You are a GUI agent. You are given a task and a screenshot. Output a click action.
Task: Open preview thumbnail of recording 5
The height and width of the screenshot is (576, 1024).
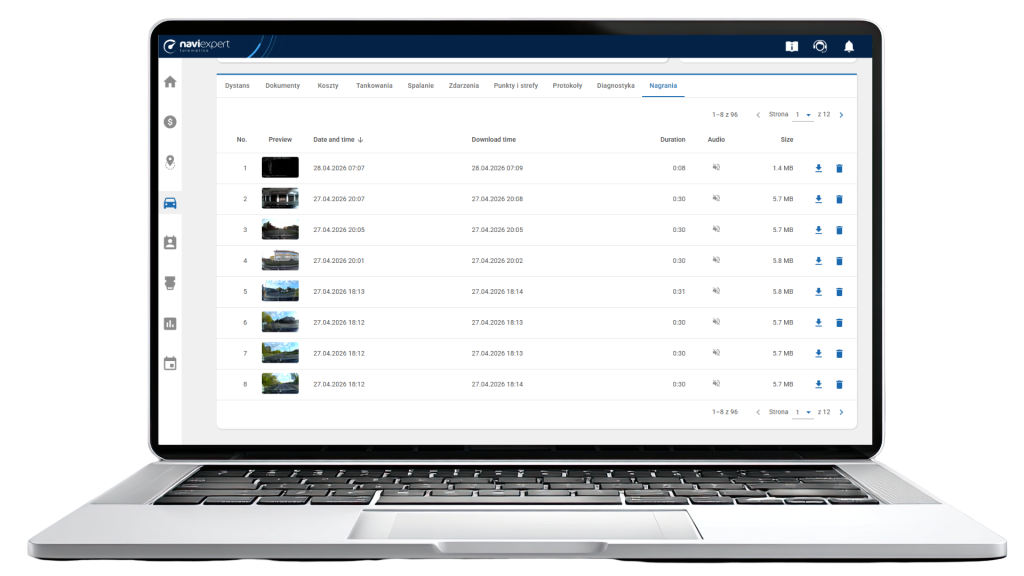[280, 291]
